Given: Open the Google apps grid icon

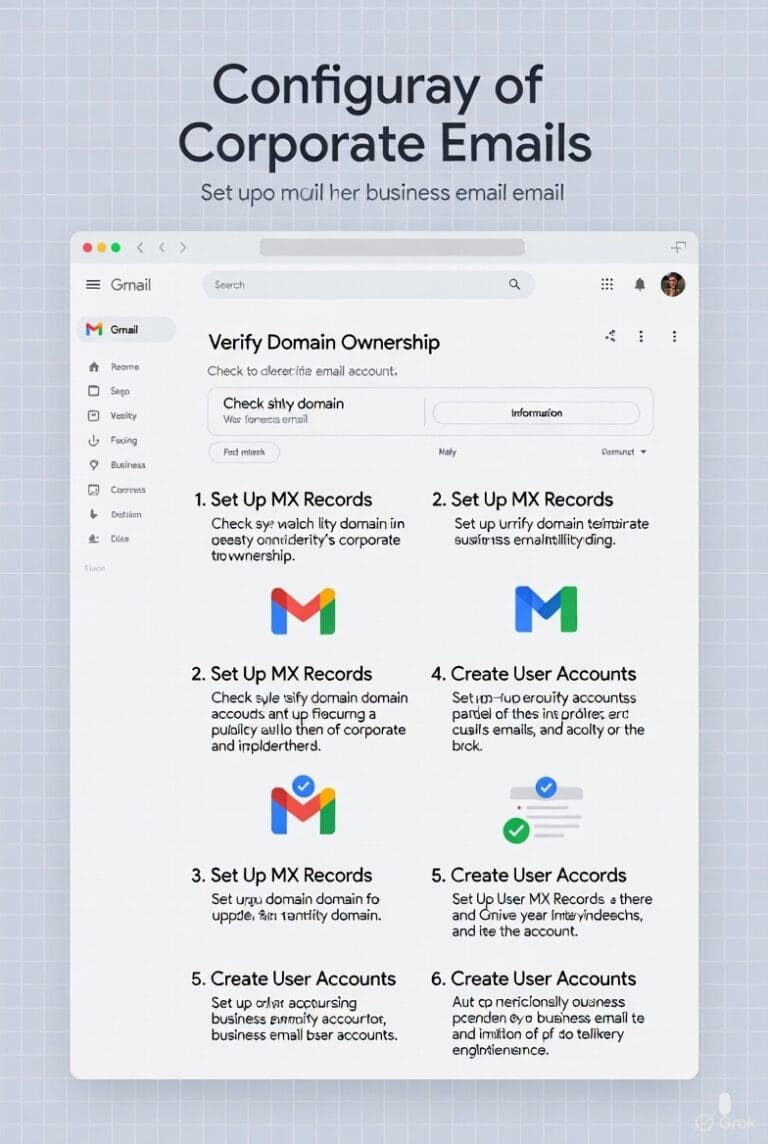Looking at the screenshot, I should pos(607,285).
